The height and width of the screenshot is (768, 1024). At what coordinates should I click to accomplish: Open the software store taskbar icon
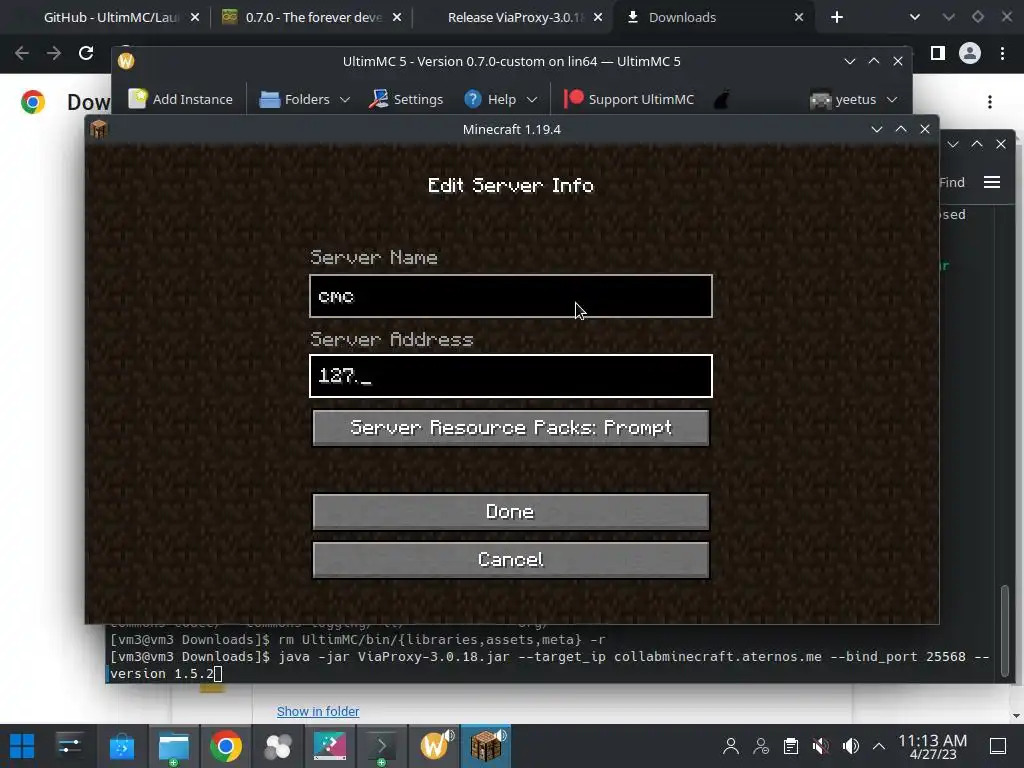tap(121, 746)
